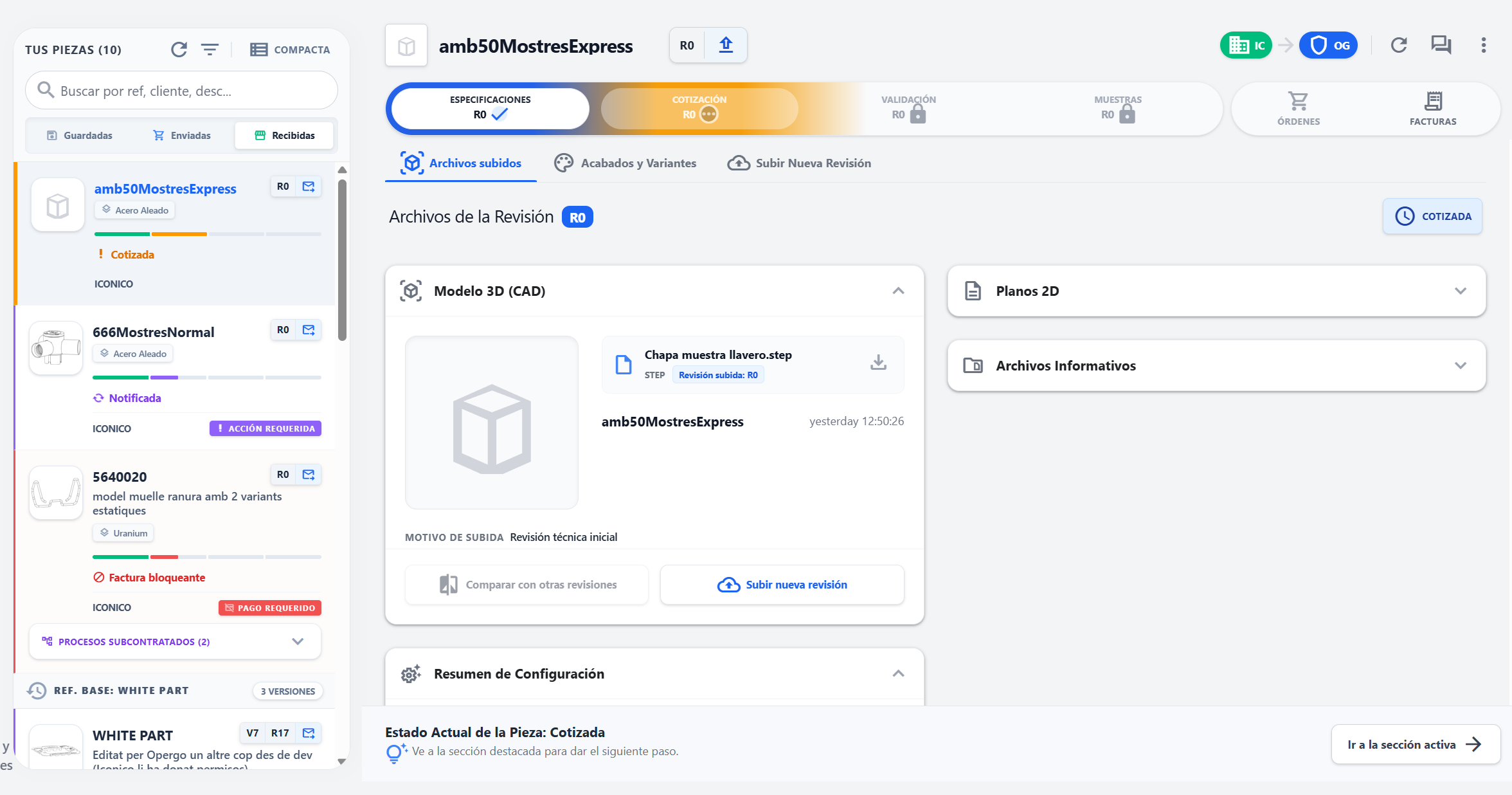Click the Cotizada status button
Screen dimensions: 1512x795
[1432, 216]
